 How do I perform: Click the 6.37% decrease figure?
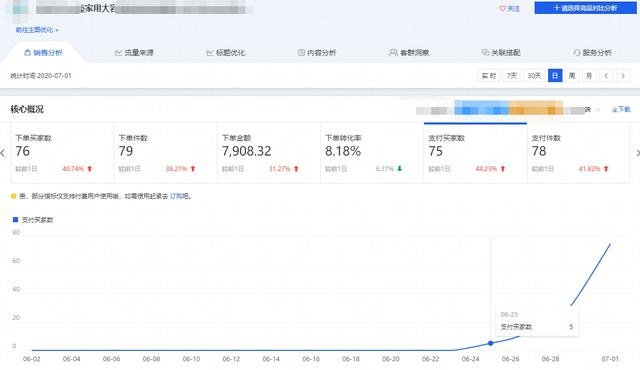384,169
